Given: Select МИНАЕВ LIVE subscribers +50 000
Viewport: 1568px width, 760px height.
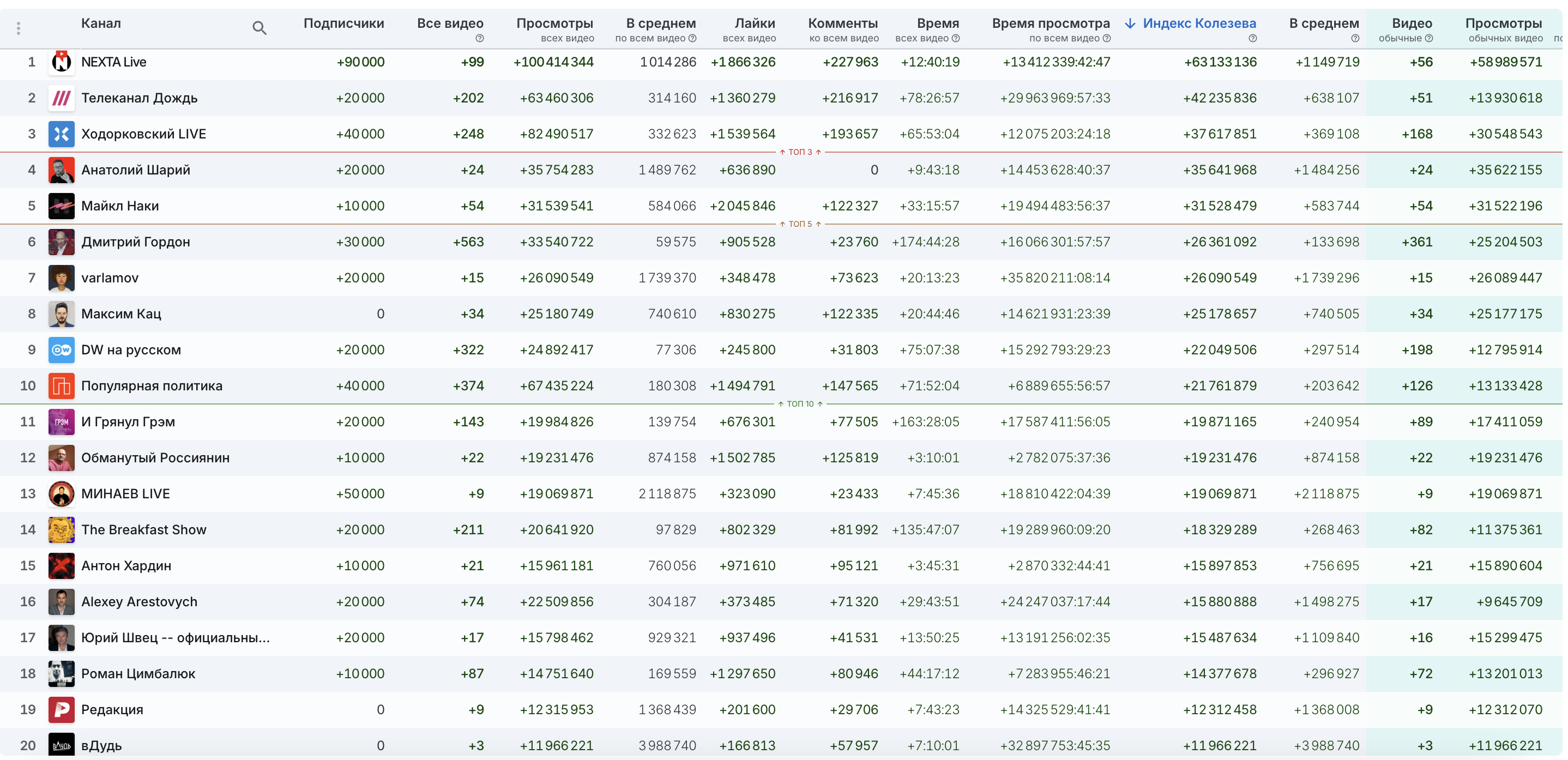Looking at the screenshot, I should (360, 493).
